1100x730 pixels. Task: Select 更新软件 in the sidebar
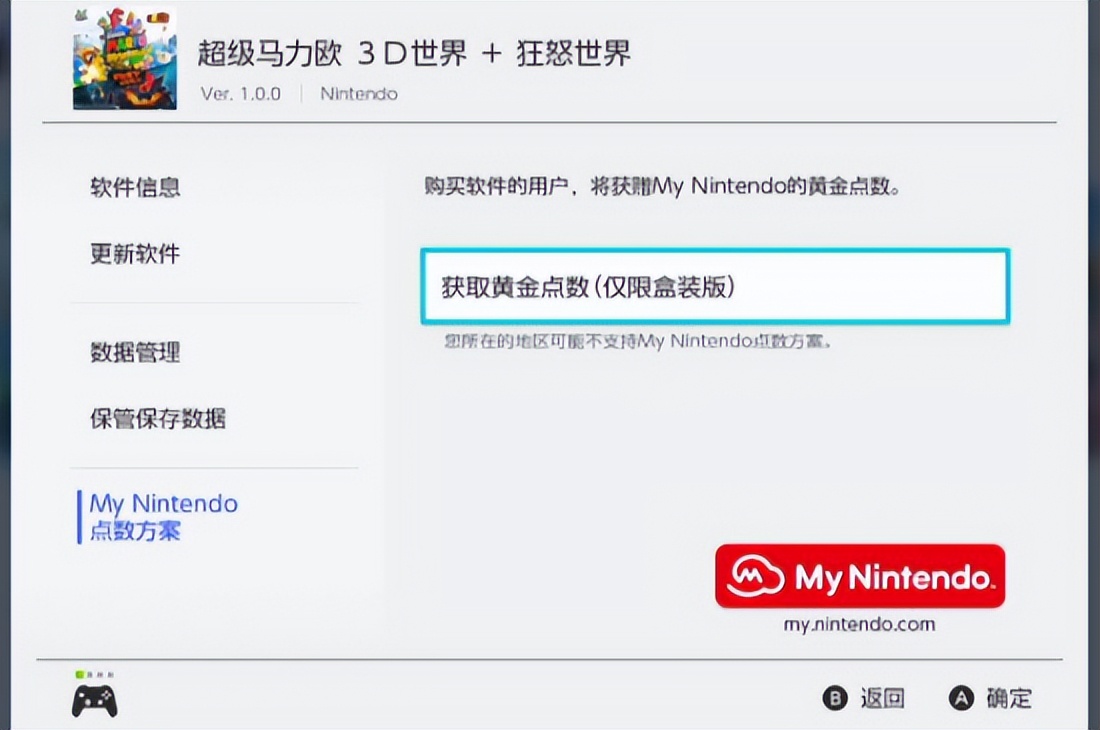(135, 254)
